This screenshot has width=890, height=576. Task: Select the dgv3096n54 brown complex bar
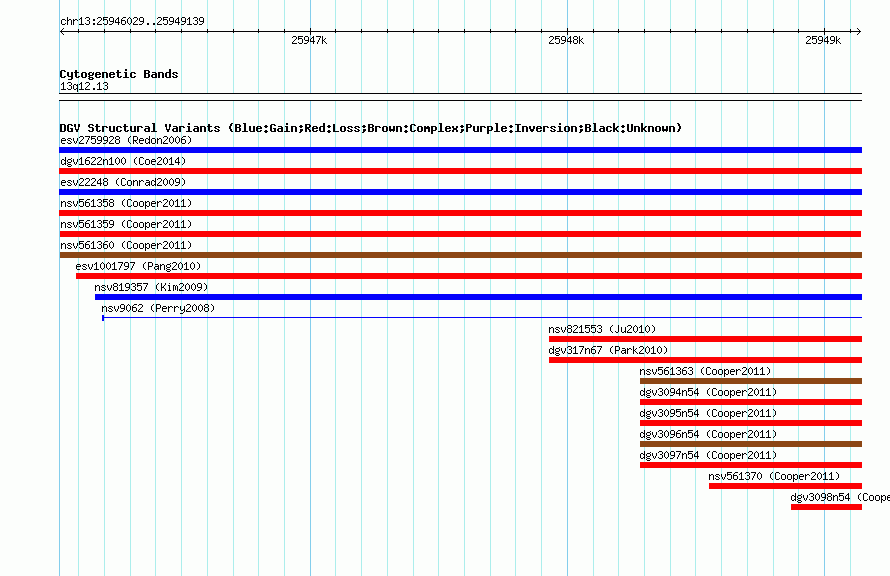coord(750,444)
